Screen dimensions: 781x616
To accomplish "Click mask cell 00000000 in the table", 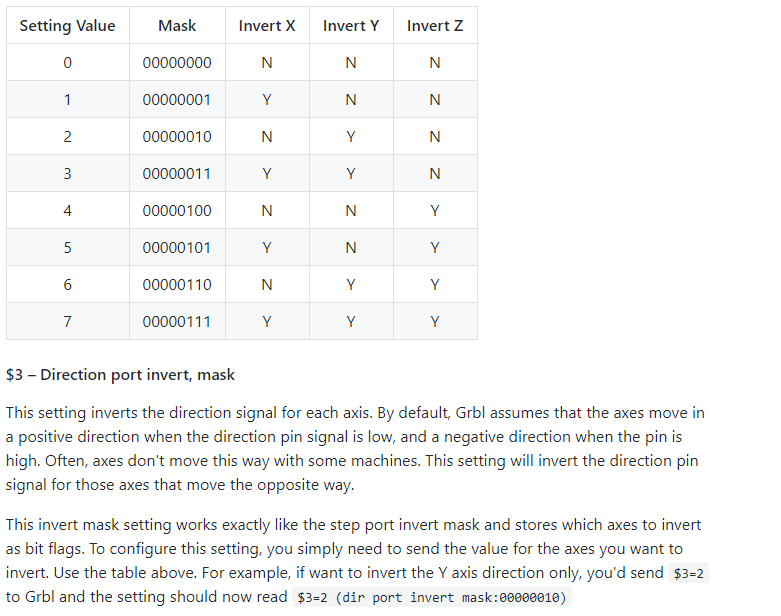I will click(177, 63).
